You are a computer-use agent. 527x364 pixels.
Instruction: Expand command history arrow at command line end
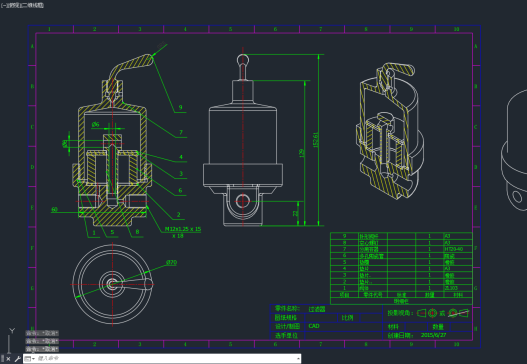coord(298,359)
